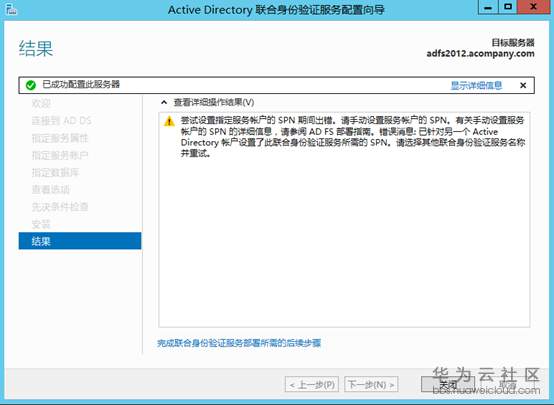The image size is (554, 405).
Task: Collapse the 查看详细操作结果(V) section
Action: coord(164,102)
